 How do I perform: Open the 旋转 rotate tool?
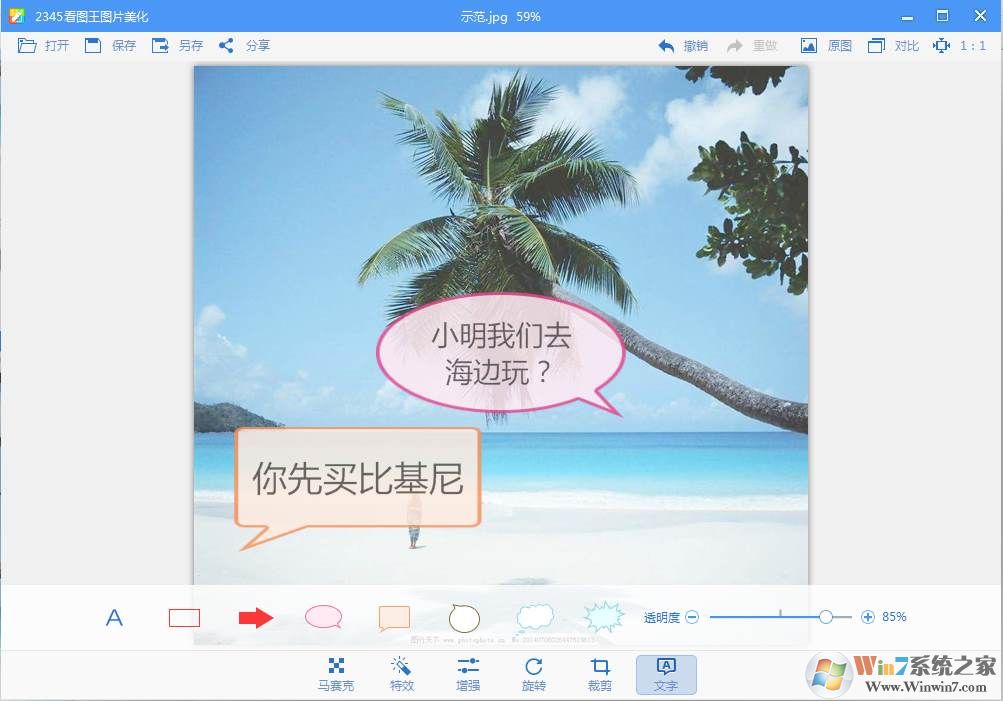click(x=534, y=675)
